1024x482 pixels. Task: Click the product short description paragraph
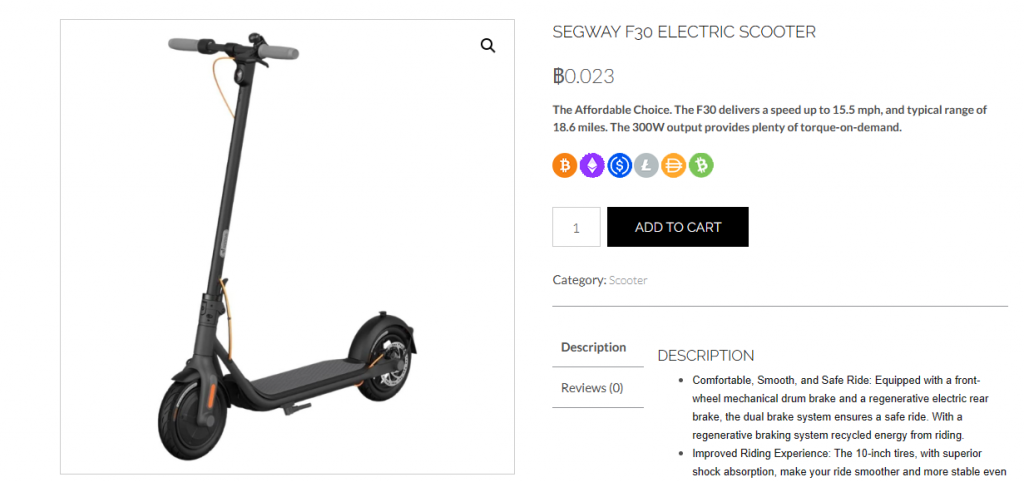(769, 118)
